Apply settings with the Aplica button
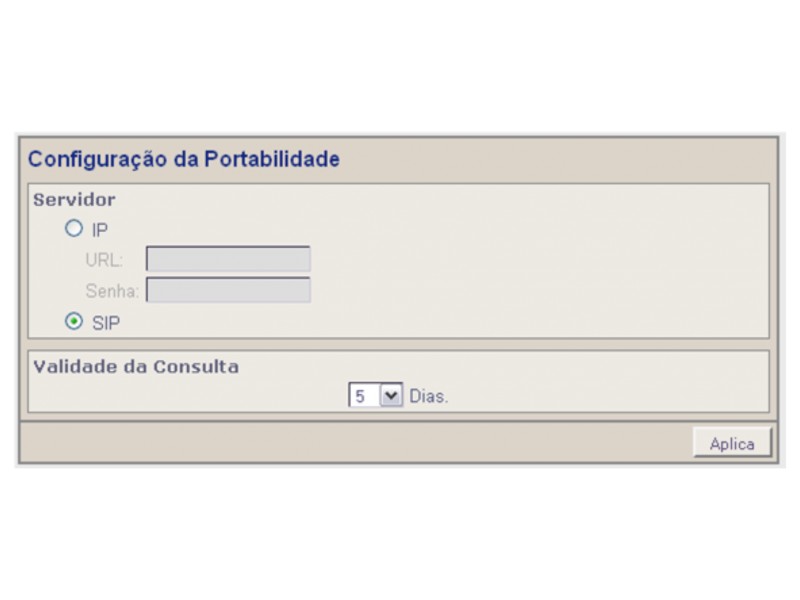 click(732, 443)
